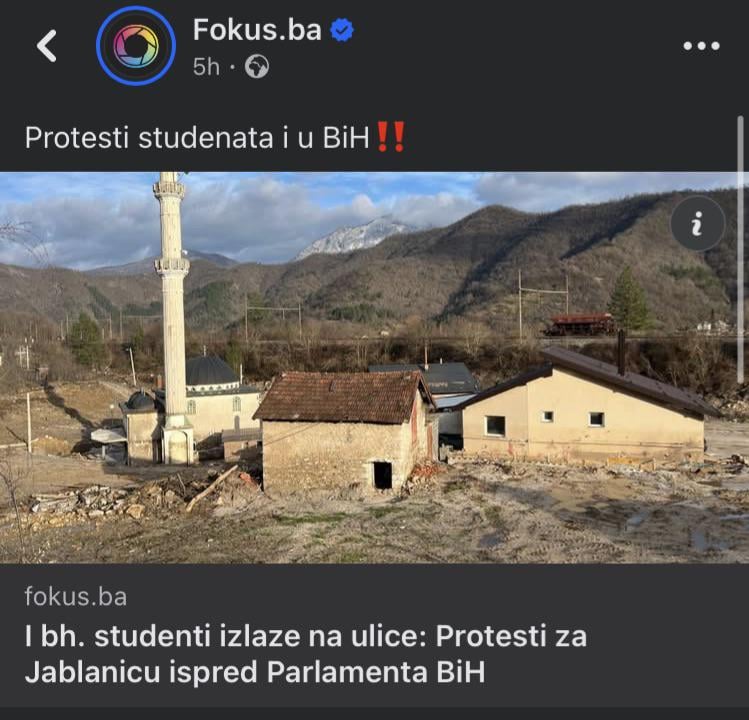Open 'Jablanicu ispred Parlamenta BiH' headline line
749x720 pixels.
tap(255, 672)
